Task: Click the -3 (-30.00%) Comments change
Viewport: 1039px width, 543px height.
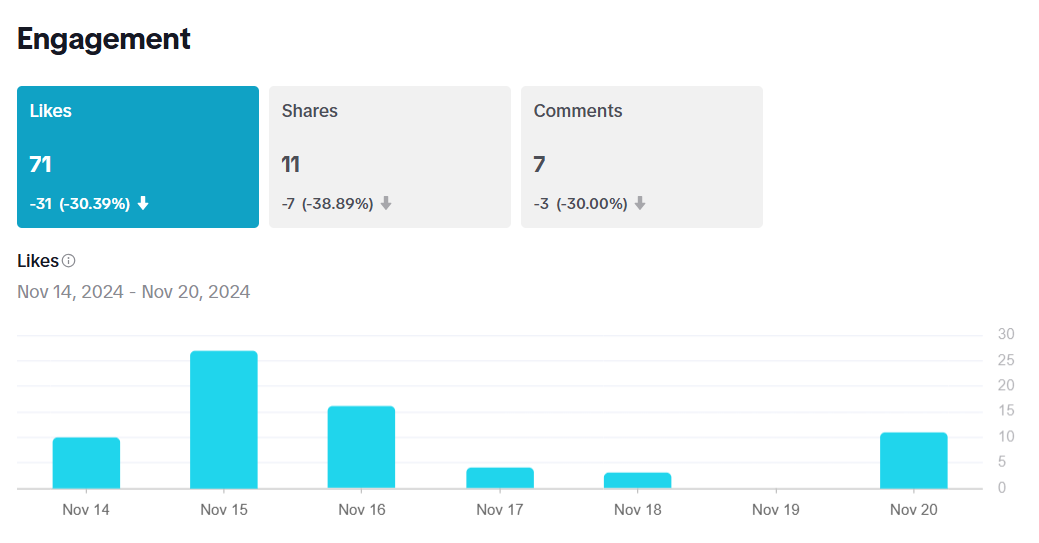Action: click(581, 203)
